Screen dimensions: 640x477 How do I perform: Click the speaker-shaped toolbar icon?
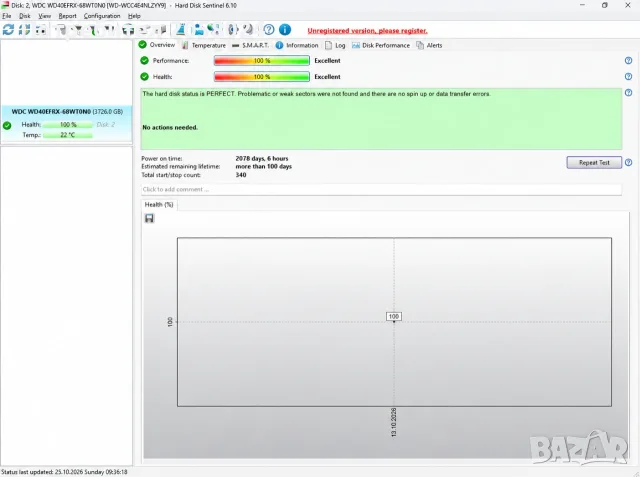[x=233, y=29]
